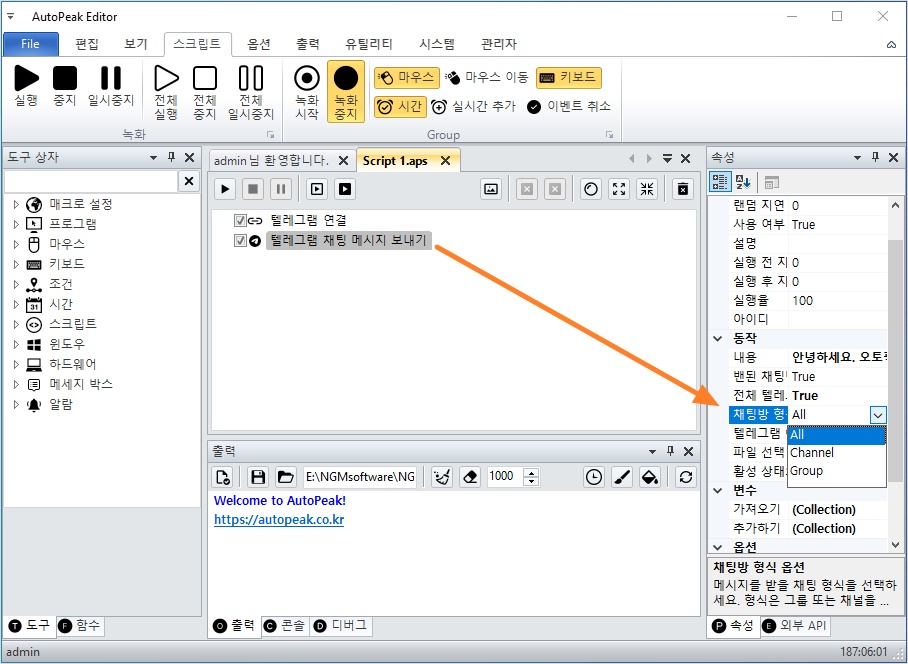Choose Group from chat type dropdown

pyautogui.click(x=837, y=471)
